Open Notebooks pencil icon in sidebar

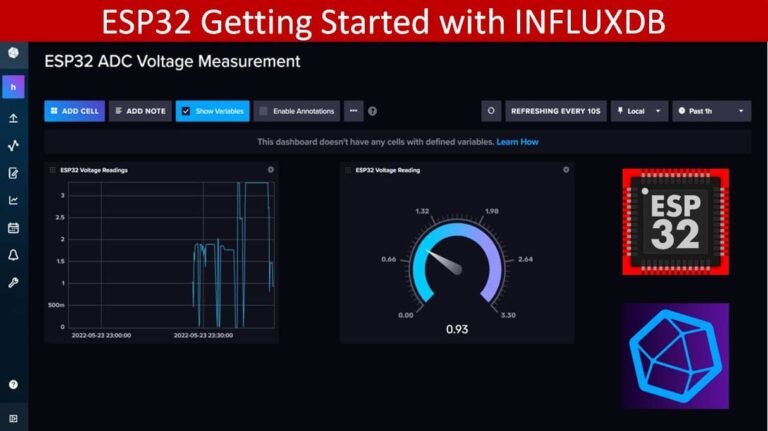click(x=13, y=173)
